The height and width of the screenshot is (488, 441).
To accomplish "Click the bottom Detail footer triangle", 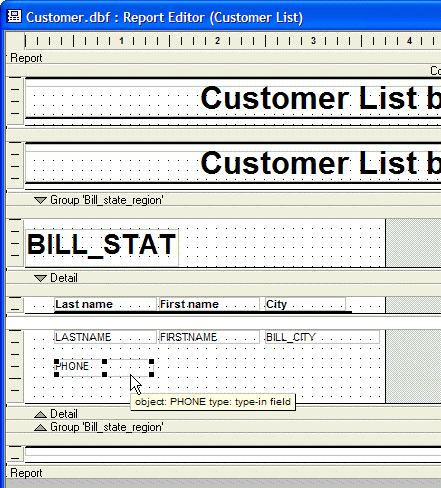I will pyautogui.click(x=40, y=414).
